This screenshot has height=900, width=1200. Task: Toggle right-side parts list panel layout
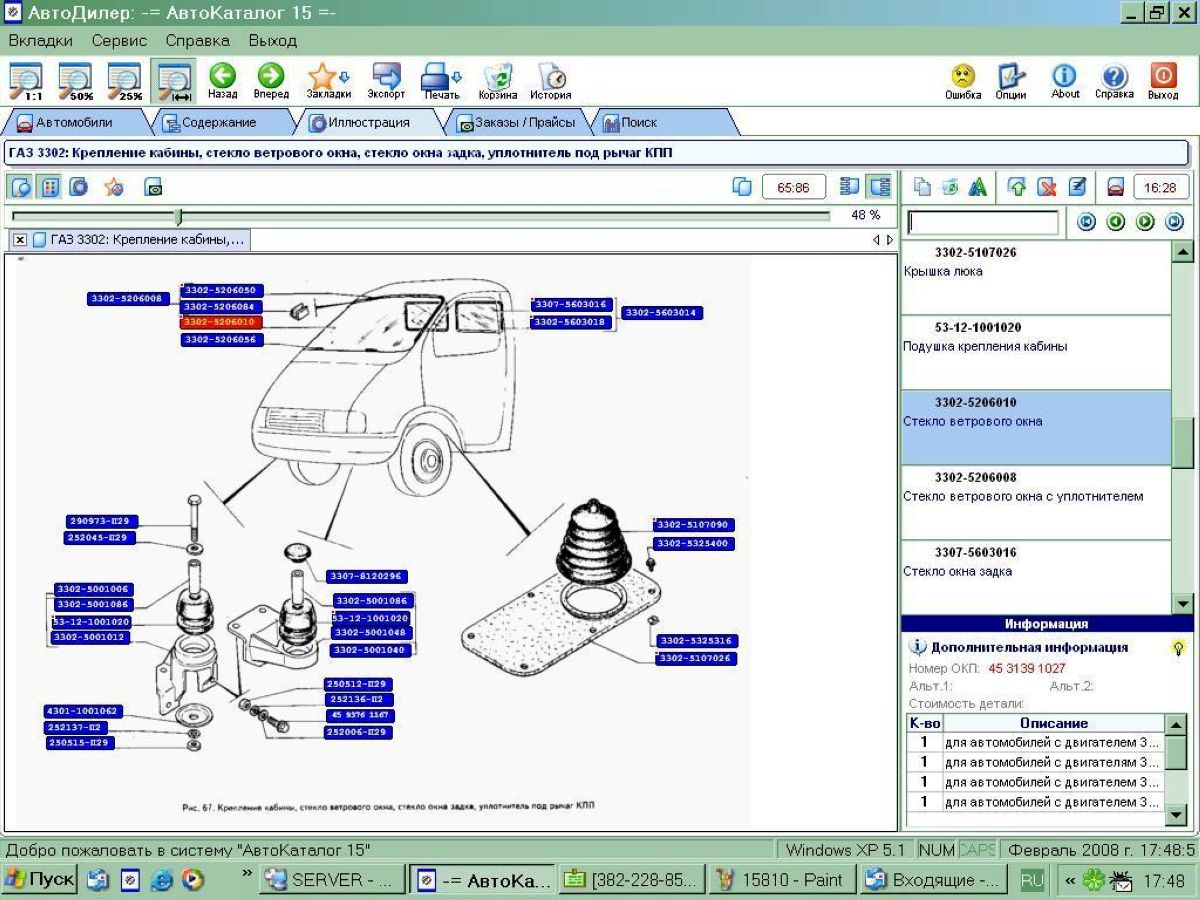(x=880, y=187)
